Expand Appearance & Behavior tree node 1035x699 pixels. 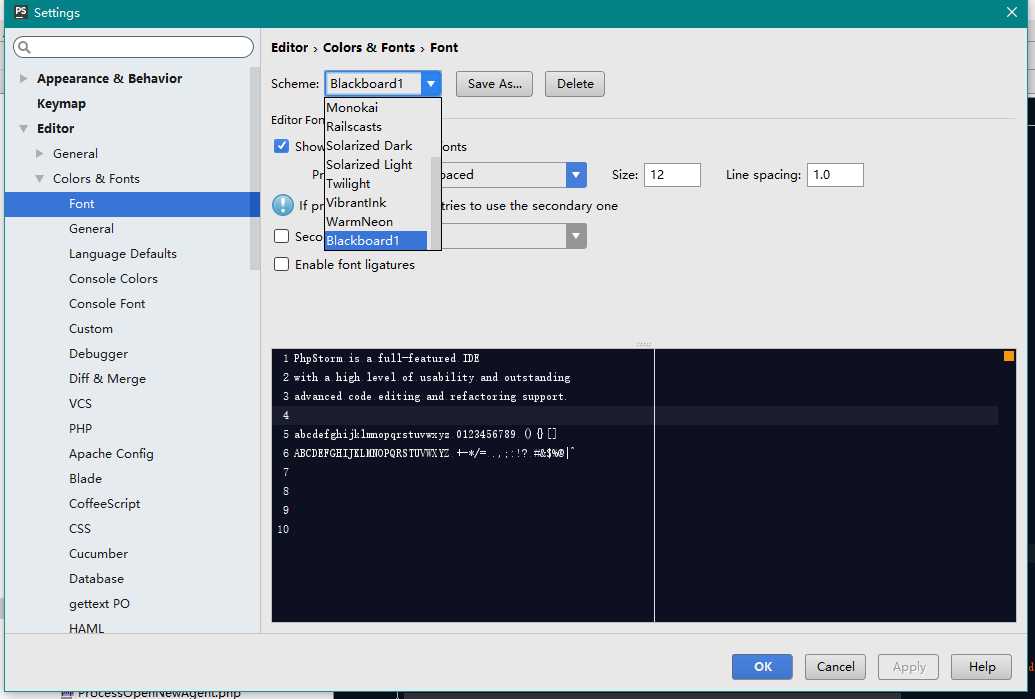[x=23, y=79]
